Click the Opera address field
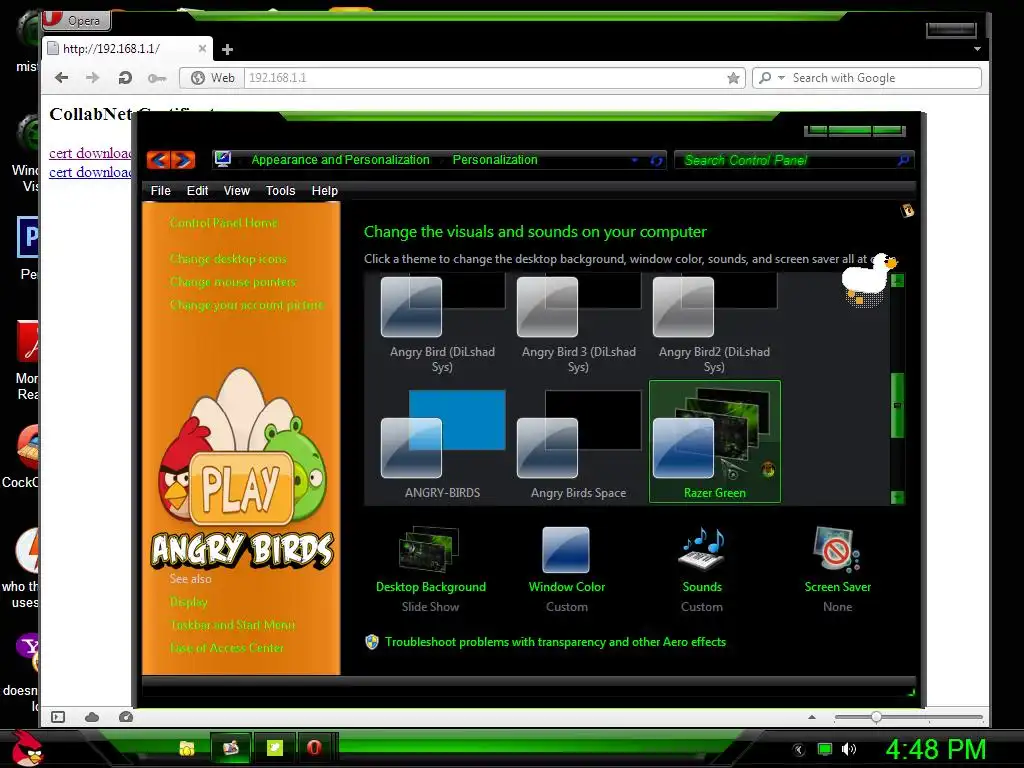The height and width of the screenshot is (768, 1024). (x=485, y=78)
